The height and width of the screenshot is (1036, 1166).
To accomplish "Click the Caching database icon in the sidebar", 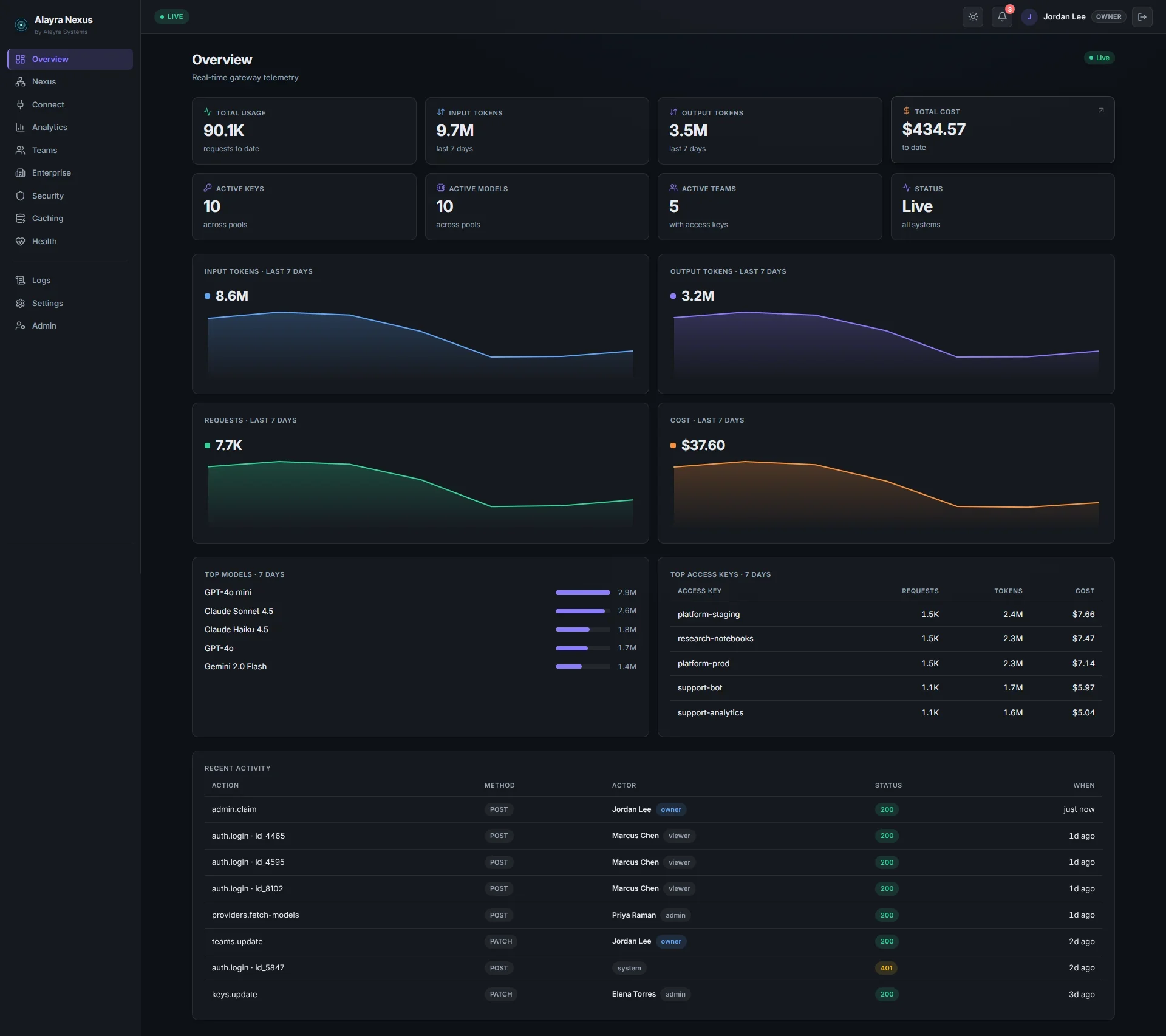I will (20, 219).
